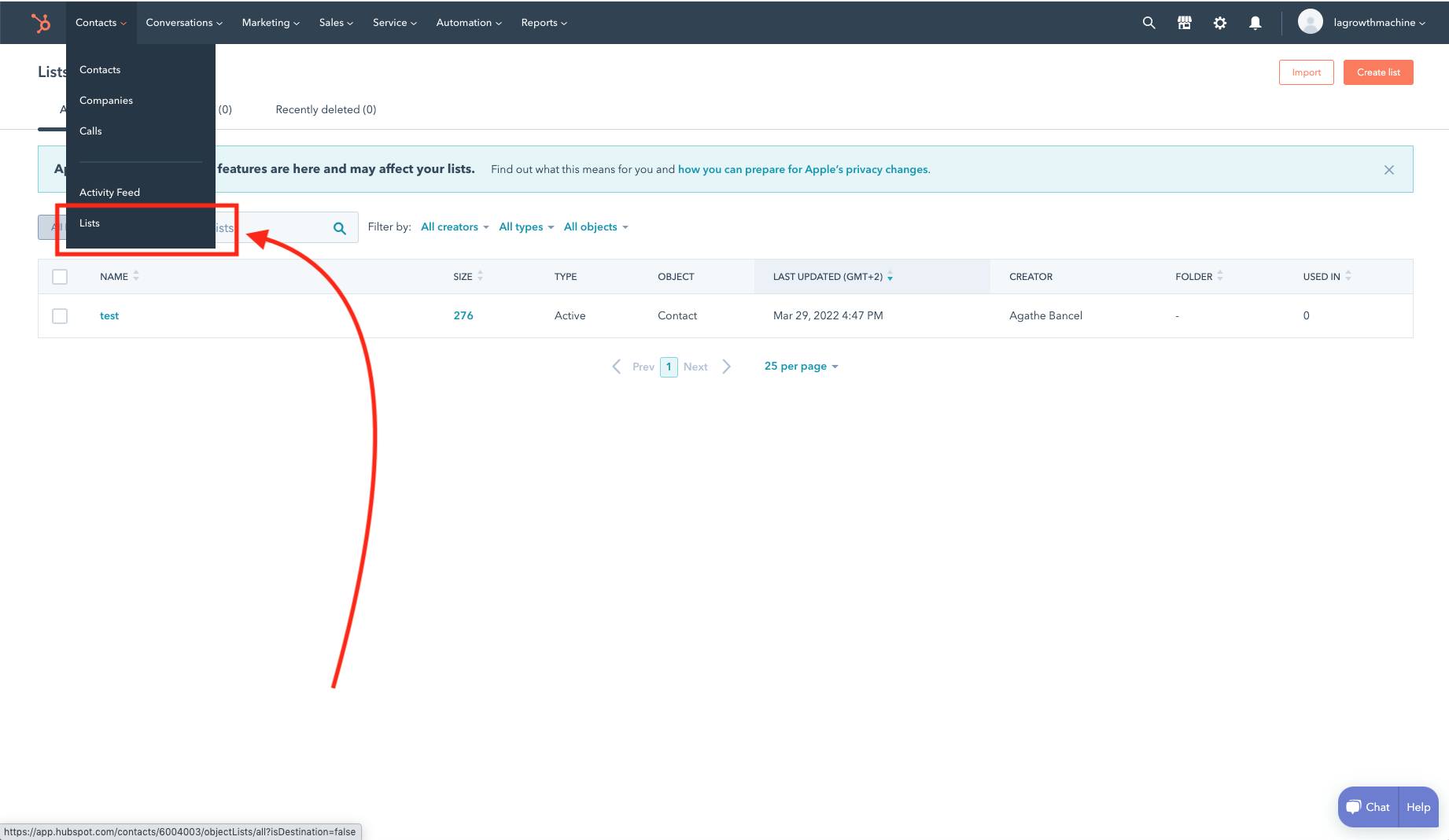Open the notifications bell
This screenshot has height=840, width=1449.
(1255, 23)
